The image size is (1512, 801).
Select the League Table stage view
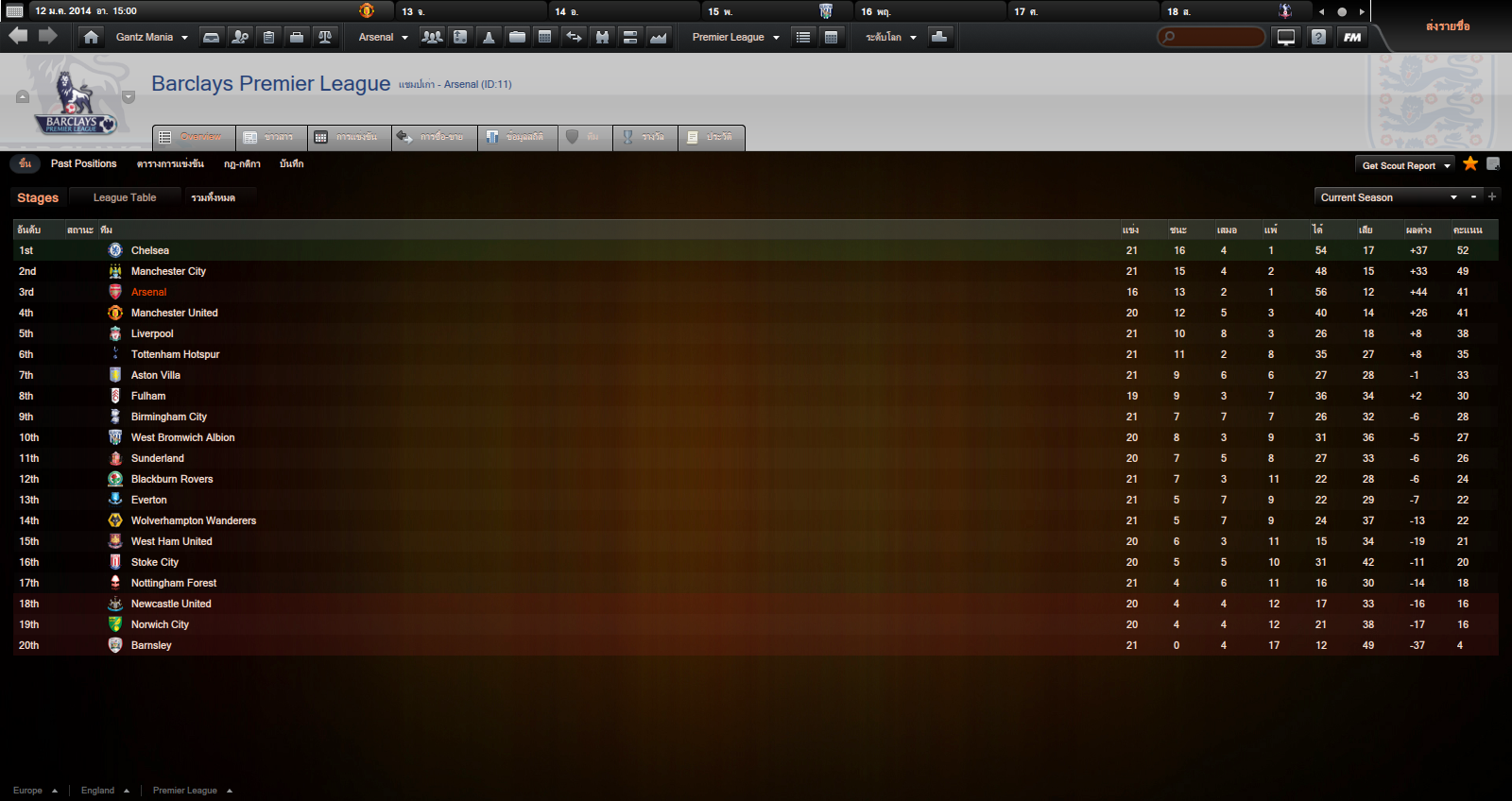pos(125,197)
